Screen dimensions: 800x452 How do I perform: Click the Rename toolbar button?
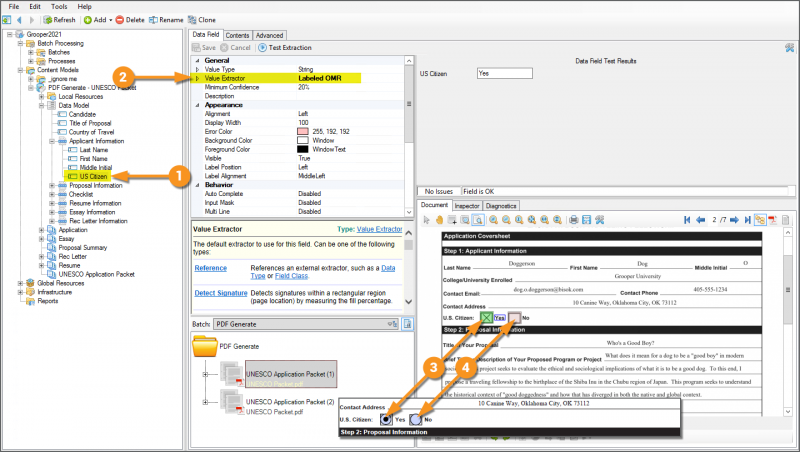click(x=166, y=20)
